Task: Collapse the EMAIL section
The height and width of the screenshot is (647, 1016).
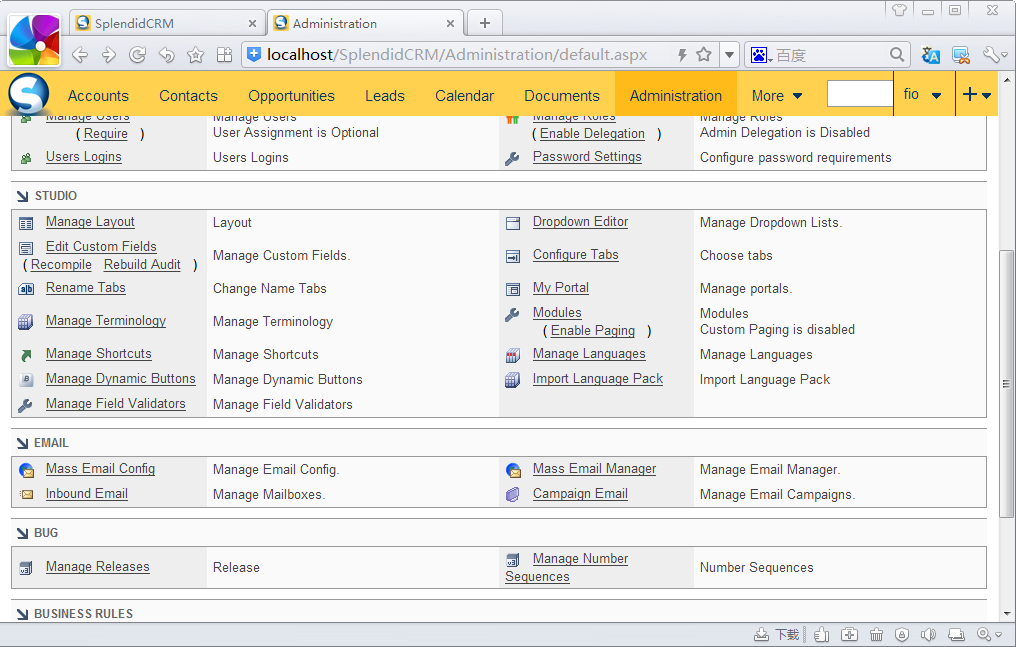Action: coord(23,443)
